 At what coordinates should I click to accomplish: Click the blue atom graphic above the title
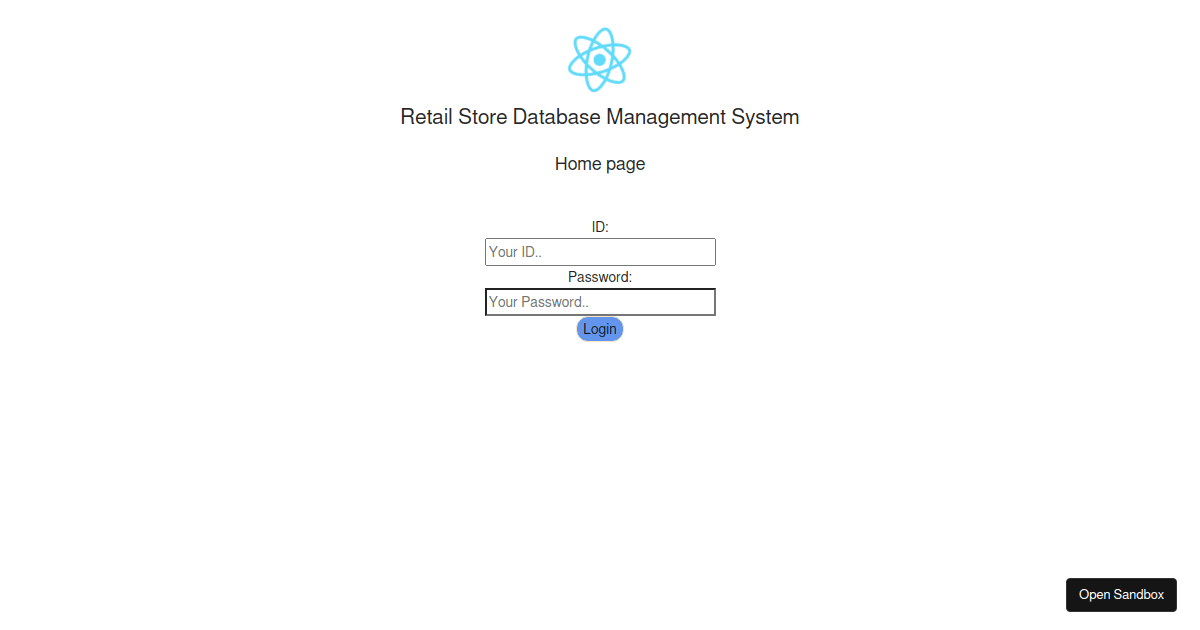coord(600,60)
